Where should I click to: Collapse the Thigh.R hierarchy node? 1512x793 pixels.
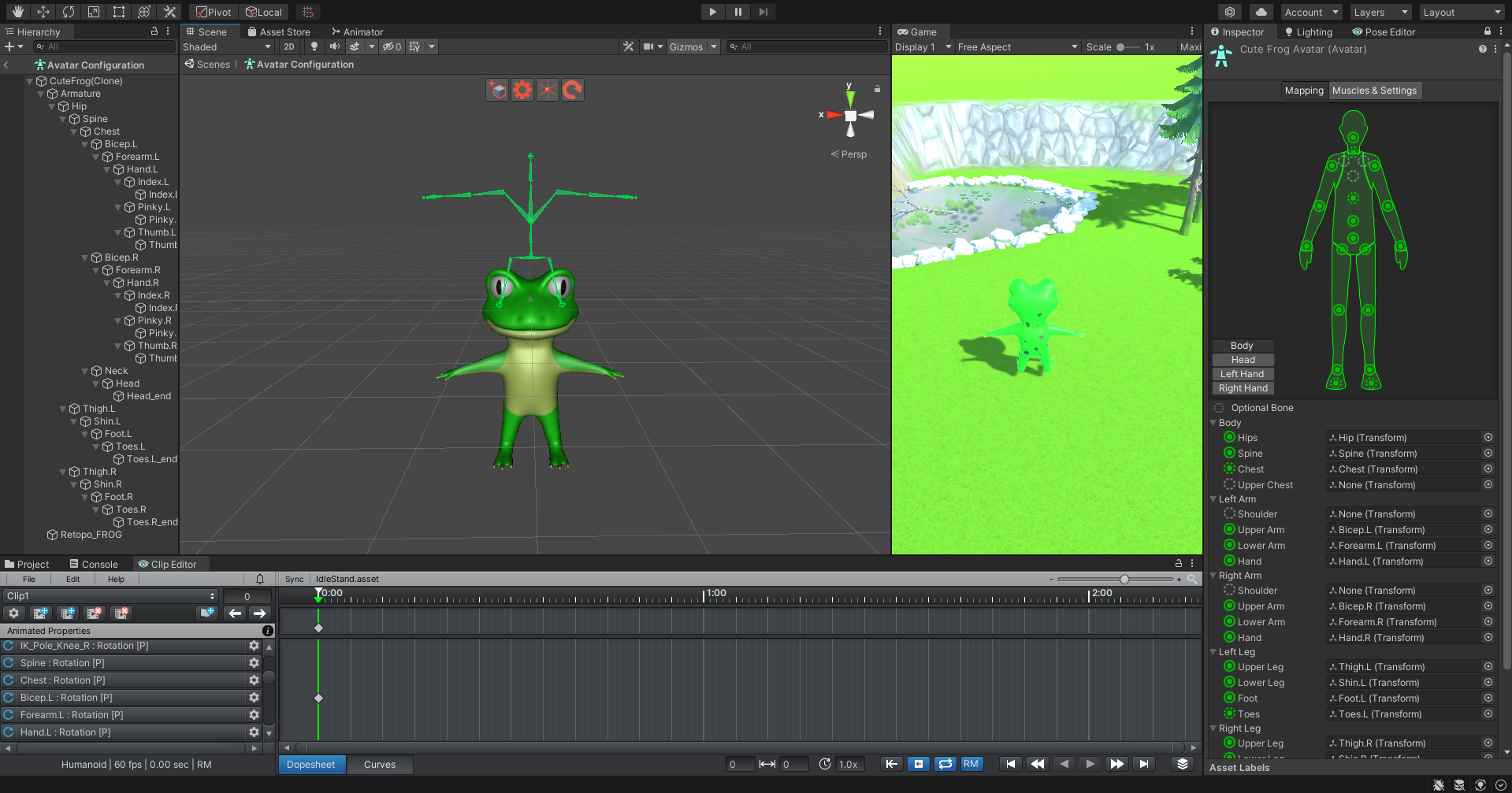[63, 472]
